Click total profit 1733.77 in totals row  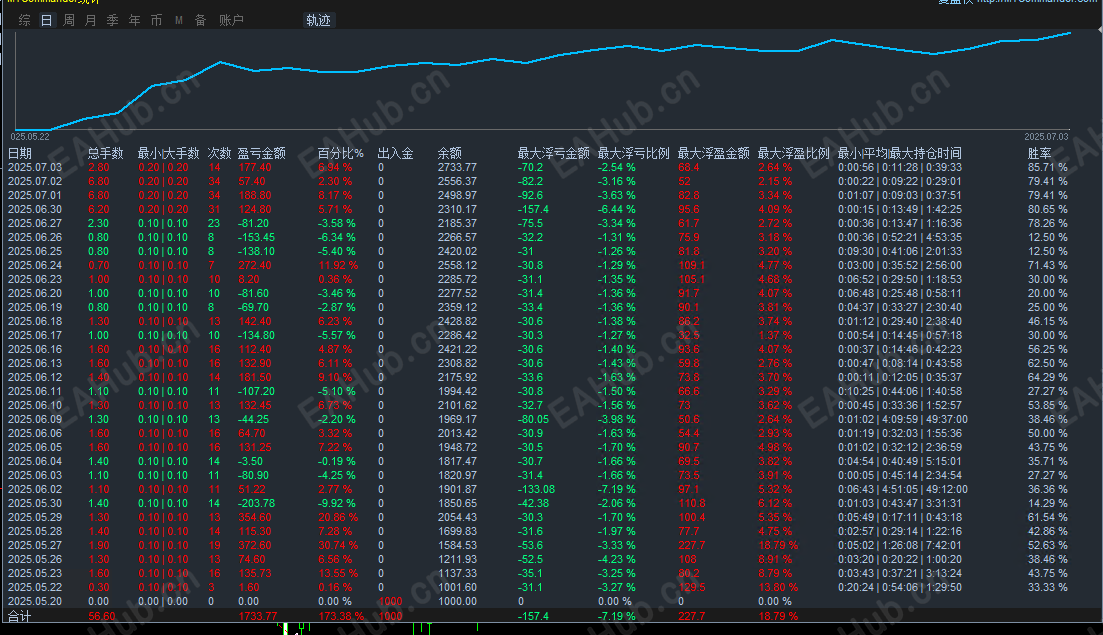pos(257,616)
